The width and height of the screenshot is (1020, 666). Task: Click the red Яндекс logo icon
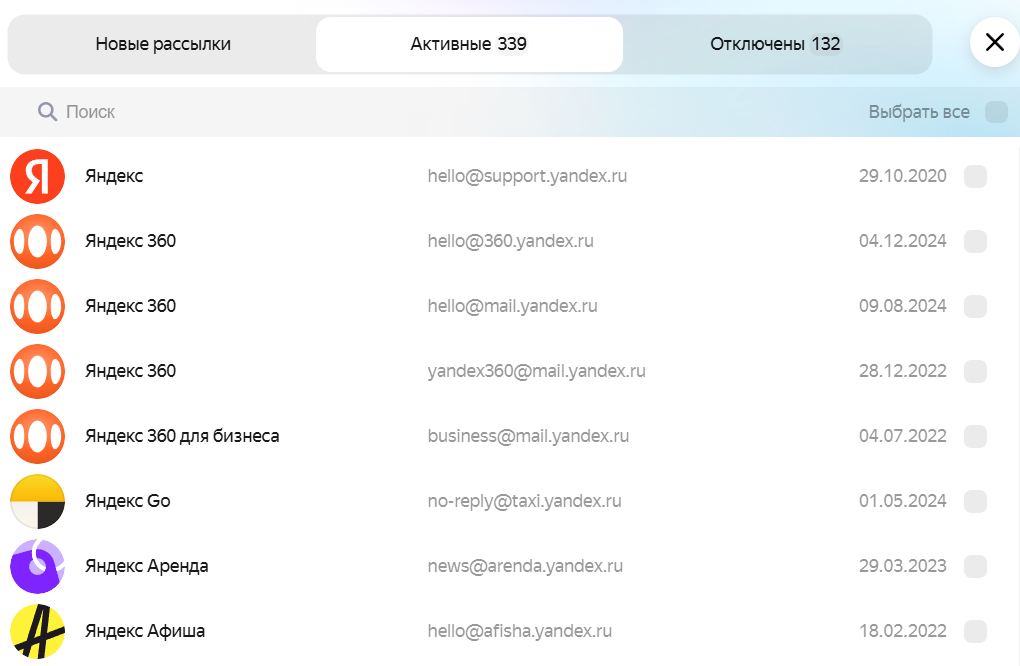37,177
